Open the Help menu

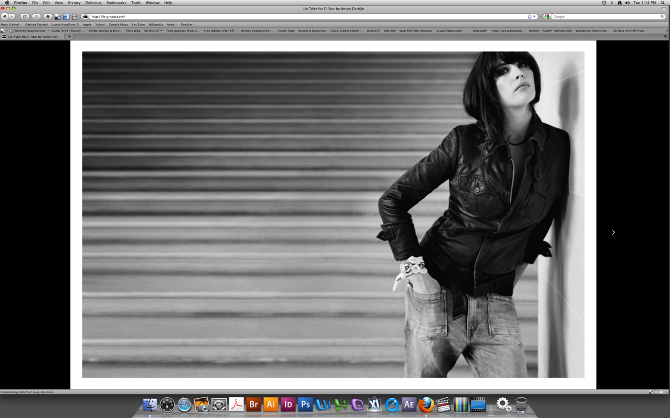(x=168, y=3)
